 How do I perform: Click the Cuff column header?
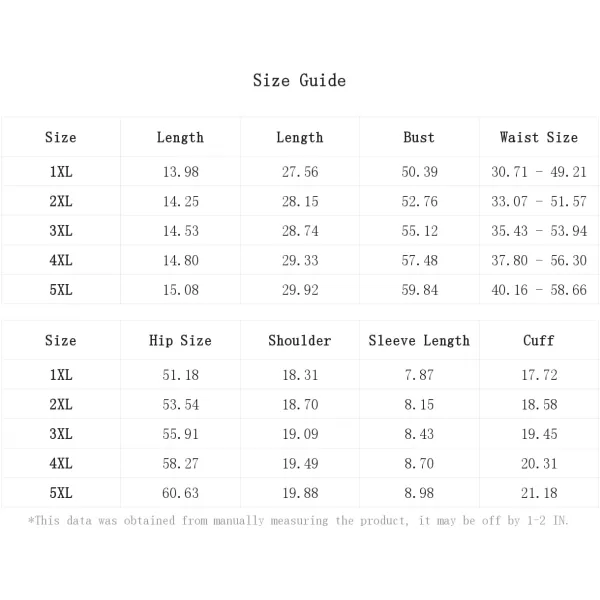(x=539, y=341)
